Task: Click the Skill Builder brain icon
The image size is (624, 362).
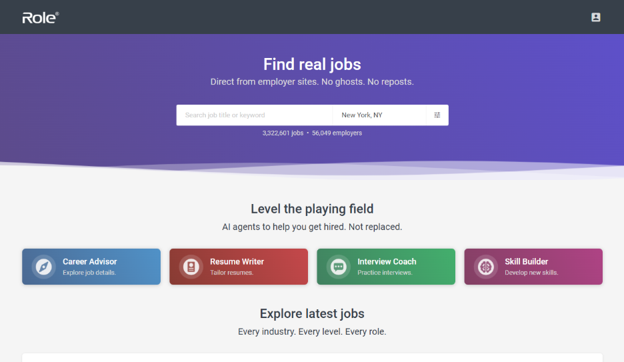Action: point(486,267)
